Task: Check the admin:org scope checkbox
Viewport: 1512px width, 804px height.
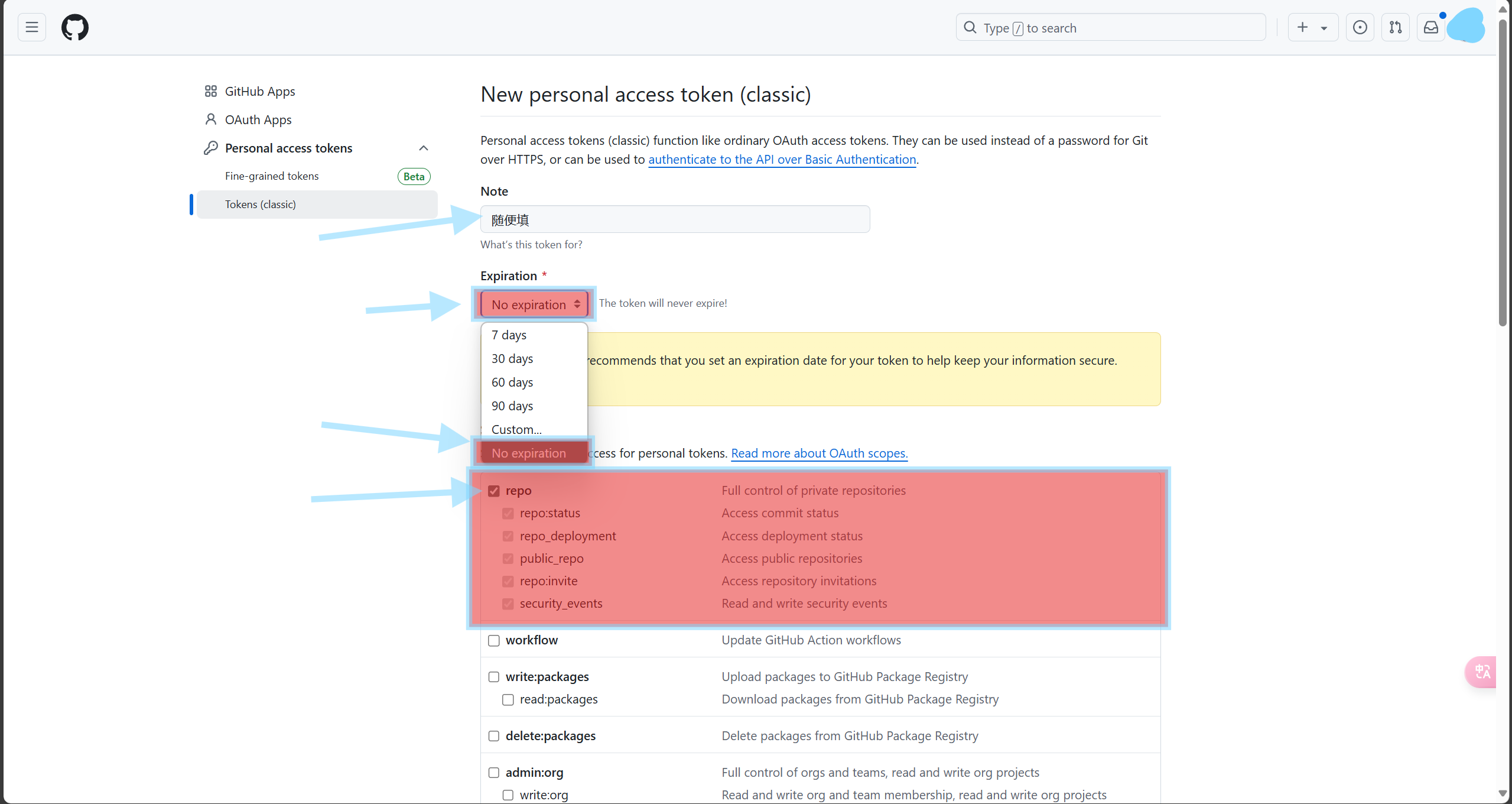Action: click(x=494, y=773)
